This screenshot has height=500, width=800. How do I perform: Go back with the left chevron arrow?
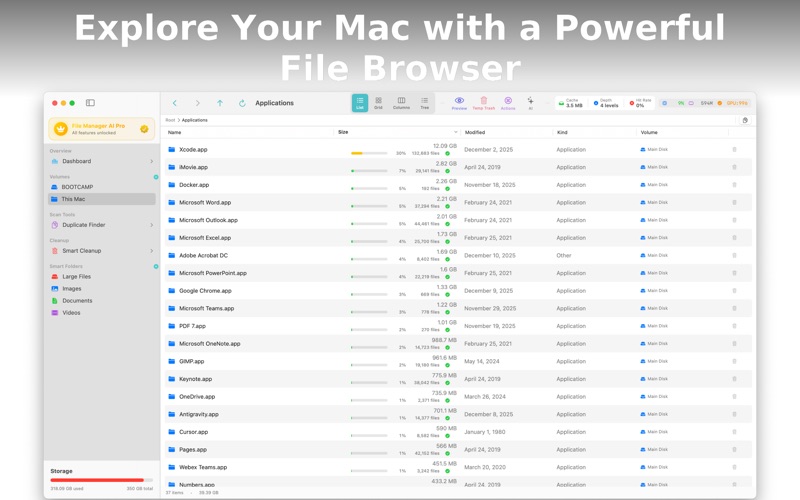pyautogui.click(x=174, y=103)
